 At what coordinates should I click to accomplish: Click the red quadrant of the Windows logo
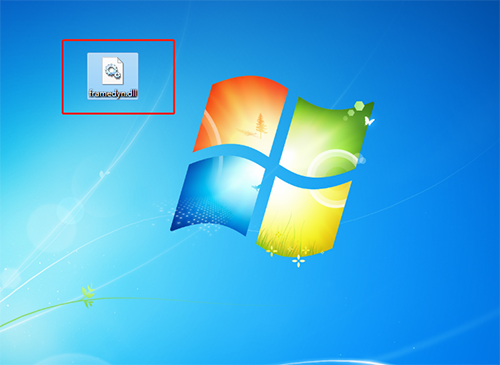(240, 115)
